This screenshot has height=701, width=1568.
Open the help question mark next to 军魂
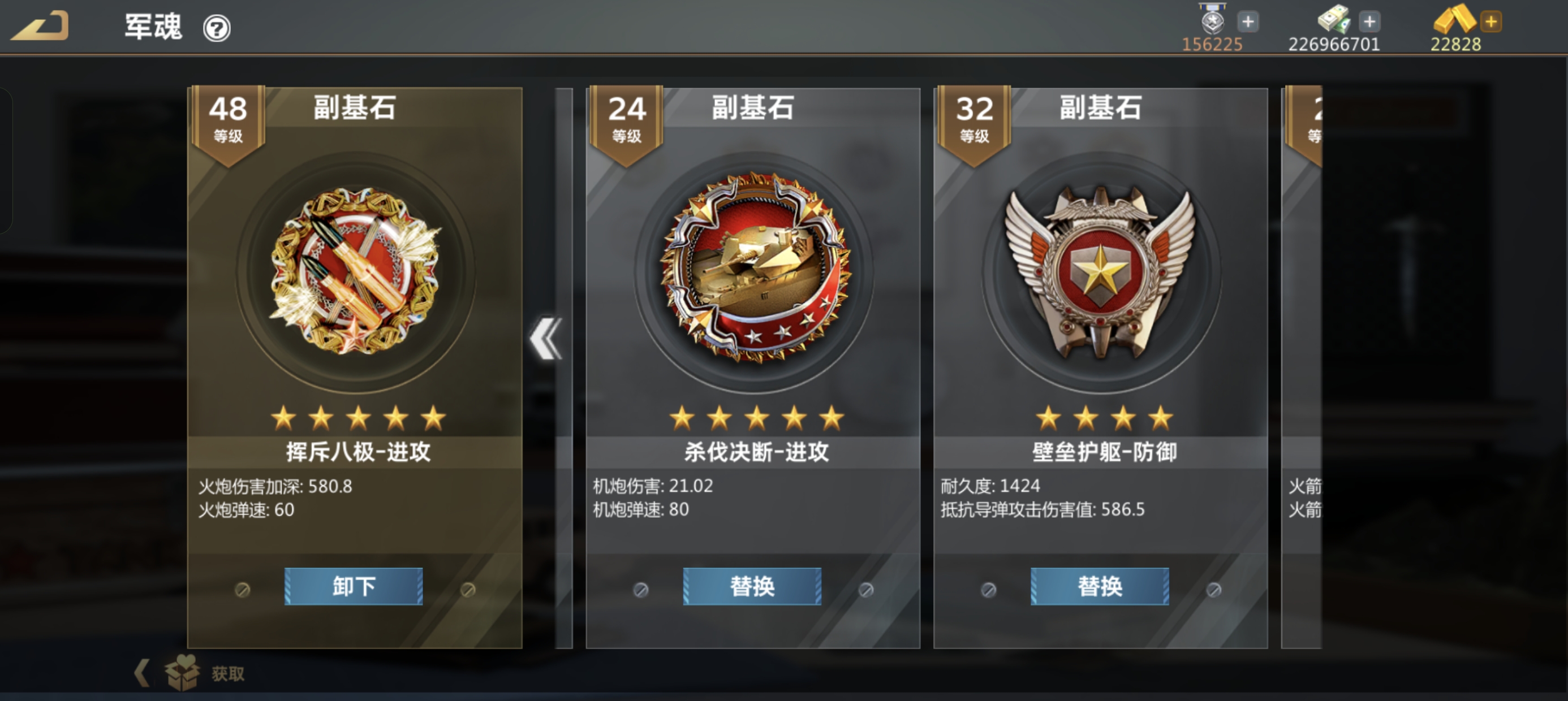[217, 28]
